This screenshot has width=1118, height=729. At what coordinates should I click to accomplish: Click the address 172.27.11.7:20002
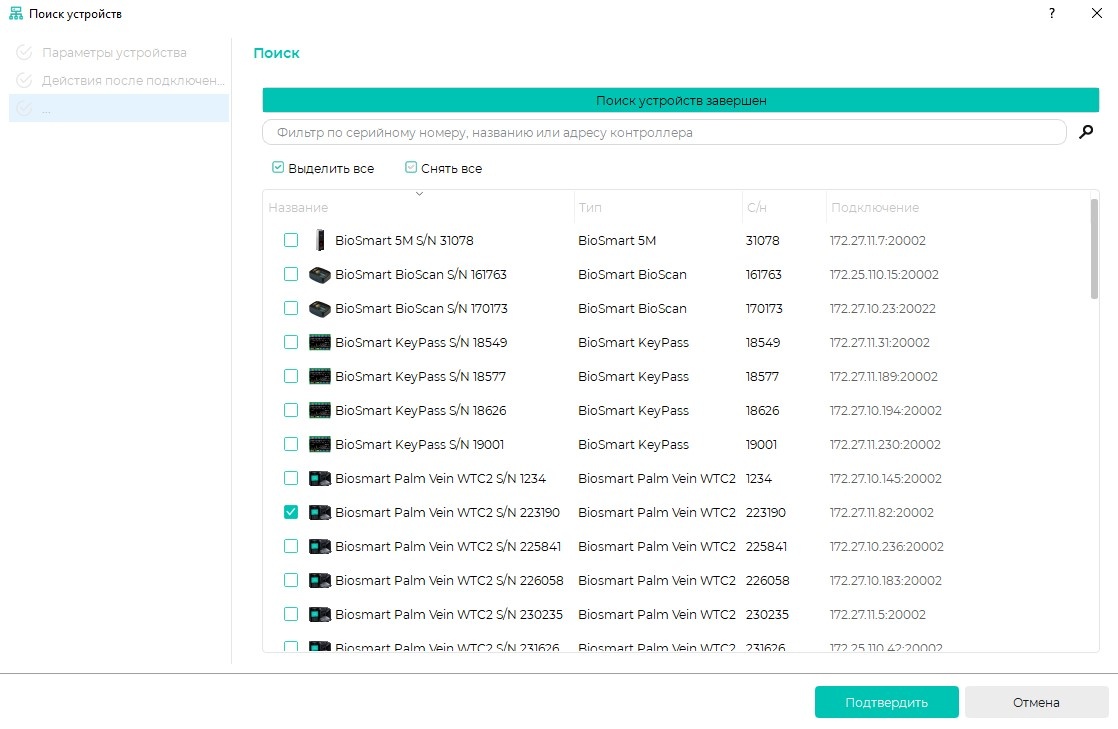(x=878, y=240)
